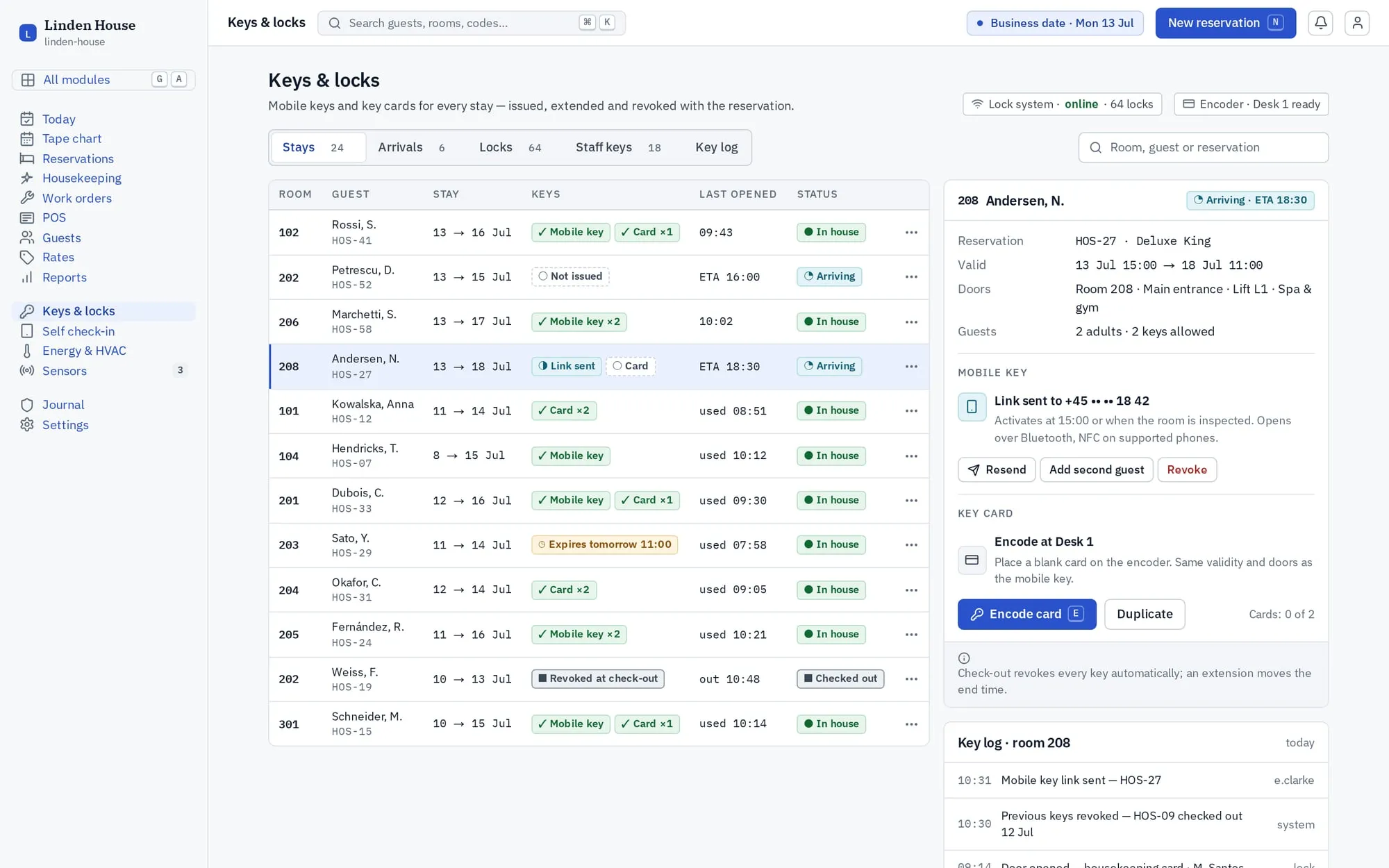Open the Journal shield item
Viewport: 1389px width, 868px height.
coord(103,405)
